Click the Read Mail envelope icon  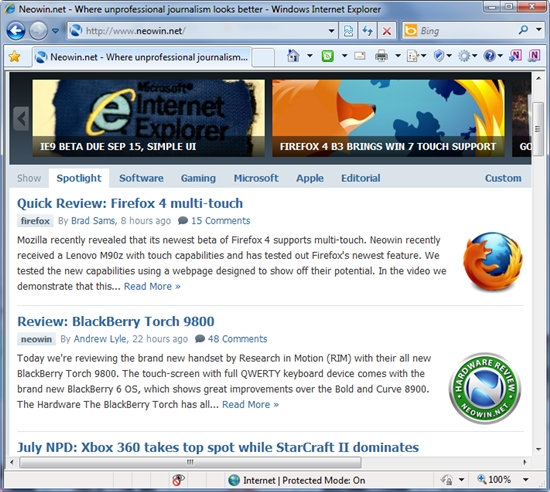click(360, 56)
